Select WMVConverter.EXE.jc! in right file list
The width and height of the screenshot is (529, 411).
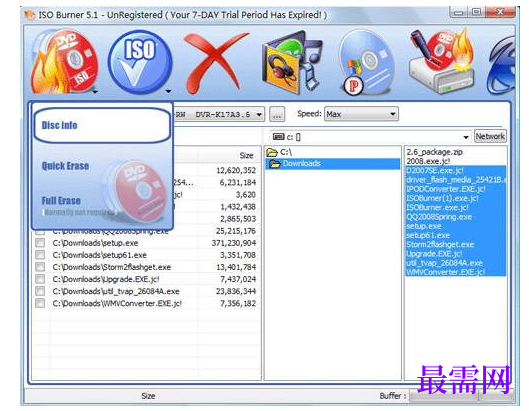point(446,272)
